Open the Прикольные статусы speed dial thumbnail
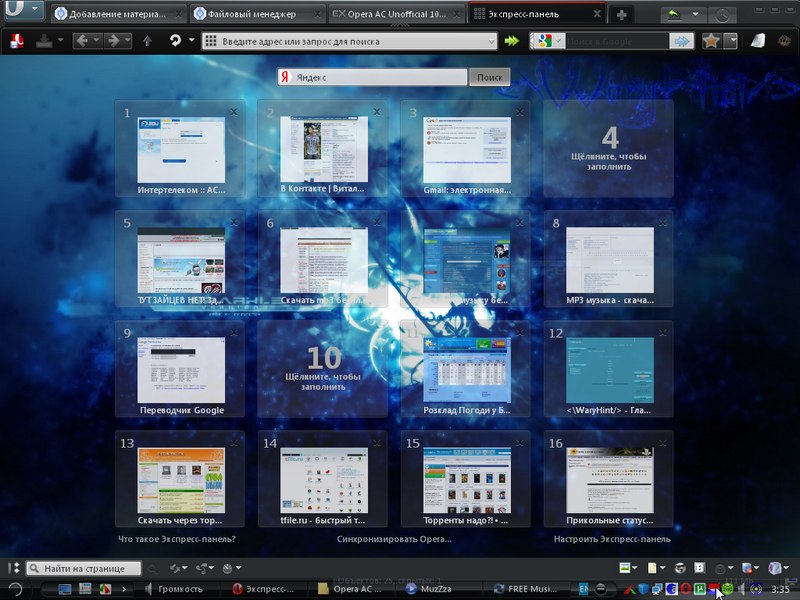Image resolution: width=800 pixels, height=600 pixels. 608,479
